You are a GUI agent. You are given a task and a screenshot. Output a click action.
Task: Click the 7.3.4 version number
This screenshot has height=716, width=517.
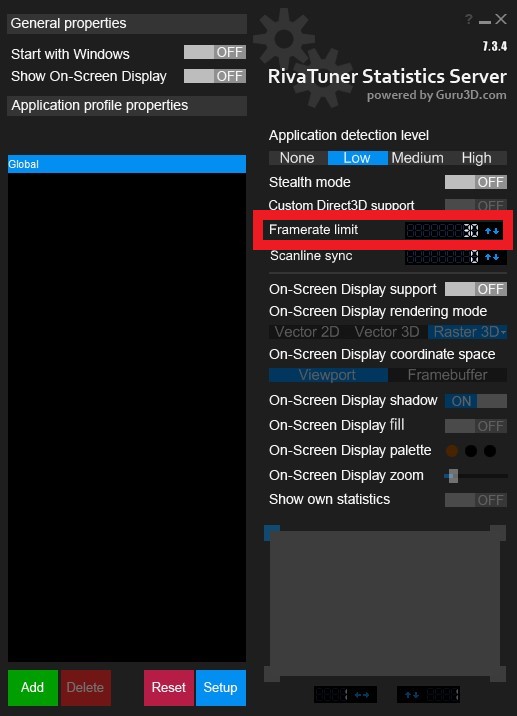495,46
